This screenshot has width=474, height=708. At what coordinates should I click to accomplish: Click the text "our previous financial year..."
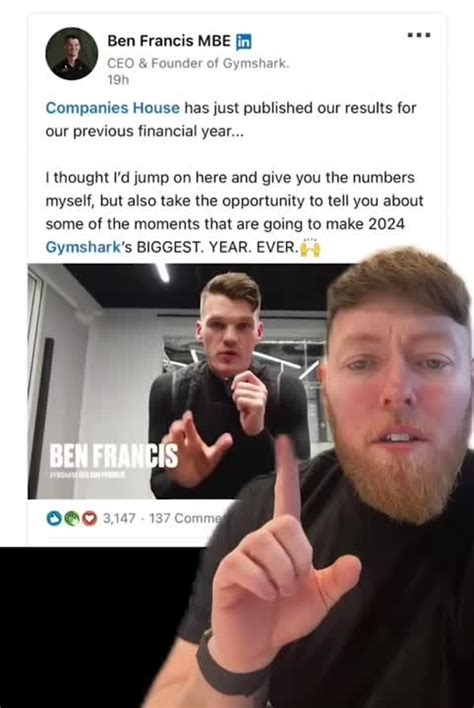tap(144, 131)
